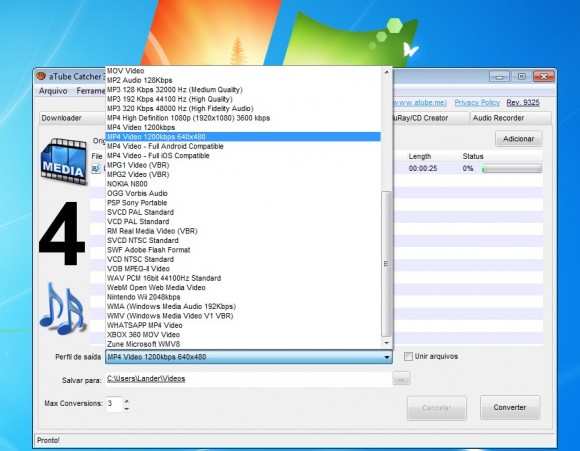
Task: Select Nintendo Wii 2048kbps profile
Action: [243, 297]
